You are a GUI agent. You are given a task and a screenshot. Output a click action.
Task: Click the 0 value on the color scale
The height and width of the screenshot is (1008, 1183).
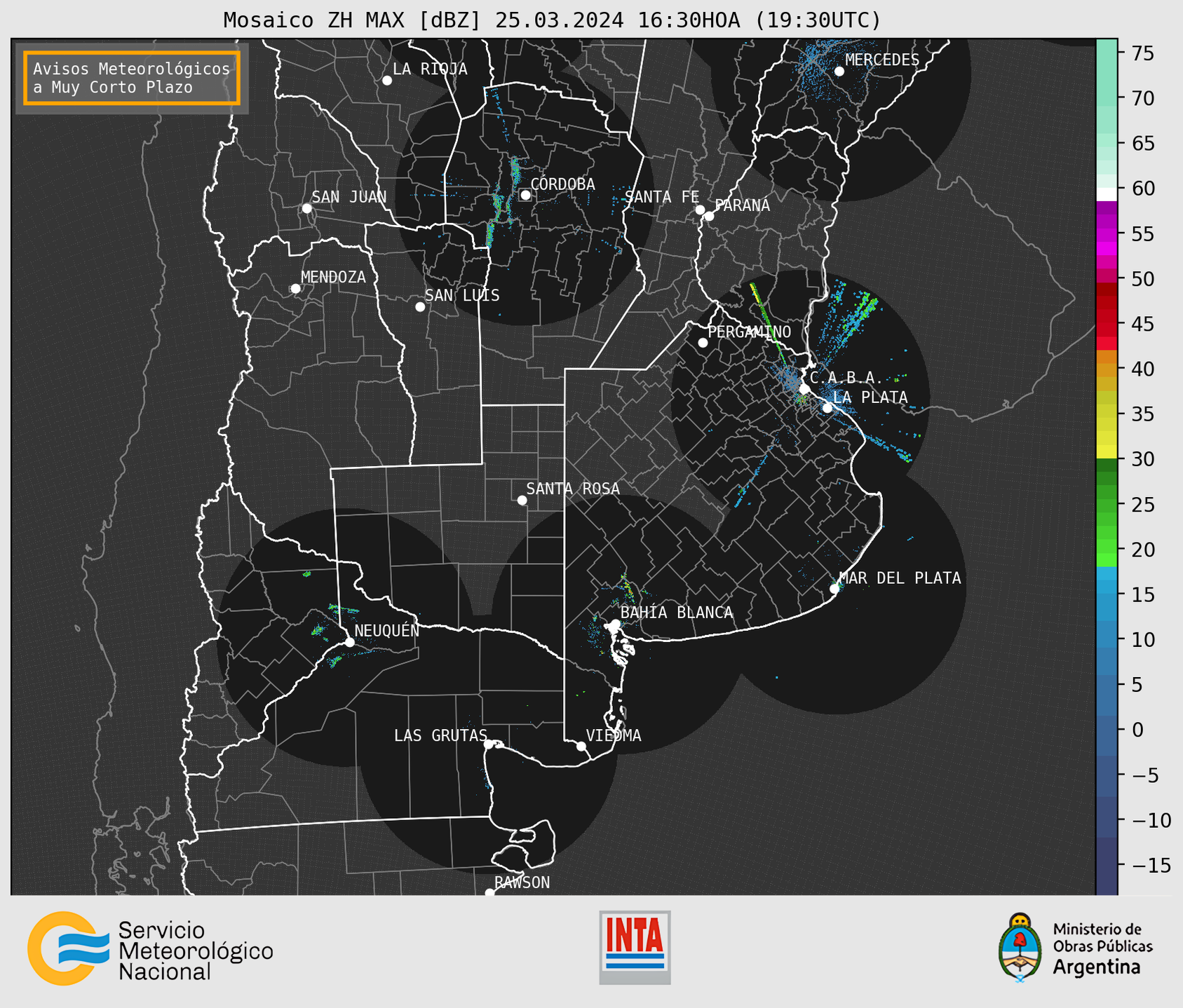[x=1137, y=730]
